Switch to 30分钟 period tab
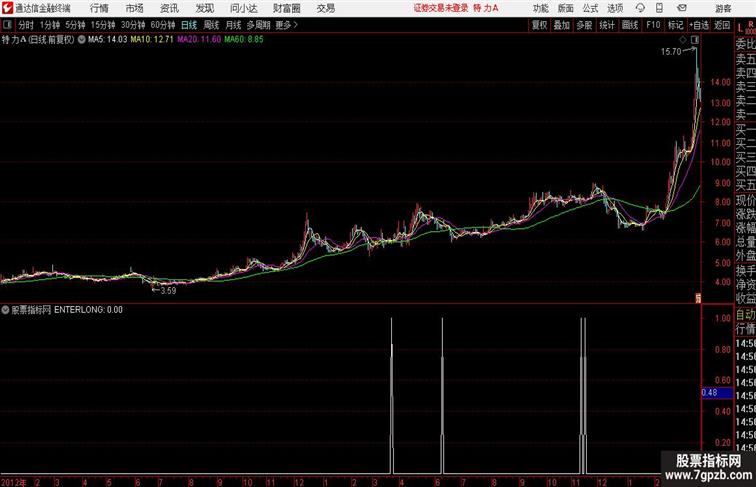Image resolution: width=756 pixels, height=487 pixels. pos(133,25)
